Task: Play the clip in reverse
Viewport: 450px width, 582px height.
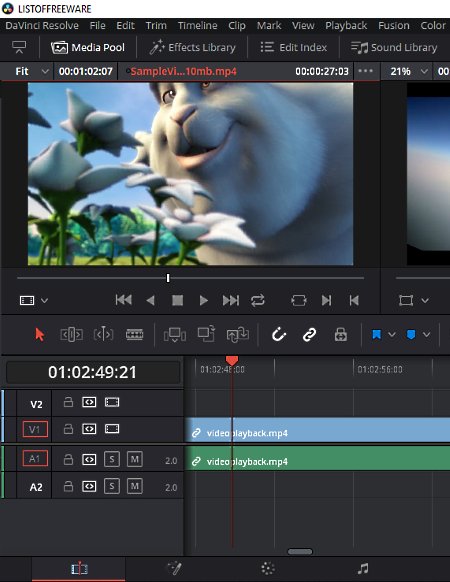Action: pyautogui.click(x=150, y=300)
